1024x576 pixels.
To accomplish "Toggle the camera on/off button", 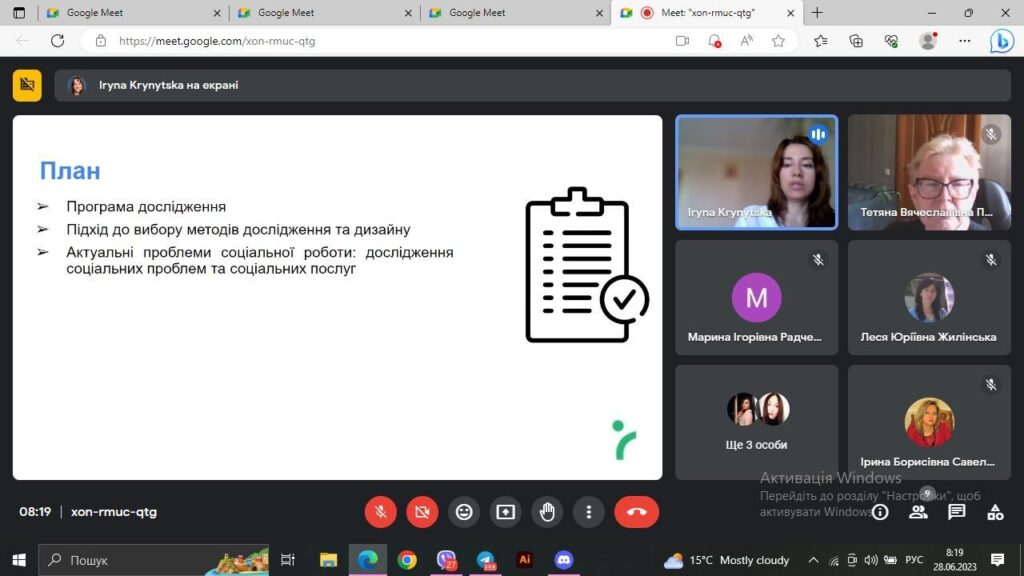I will coord(422,512).
